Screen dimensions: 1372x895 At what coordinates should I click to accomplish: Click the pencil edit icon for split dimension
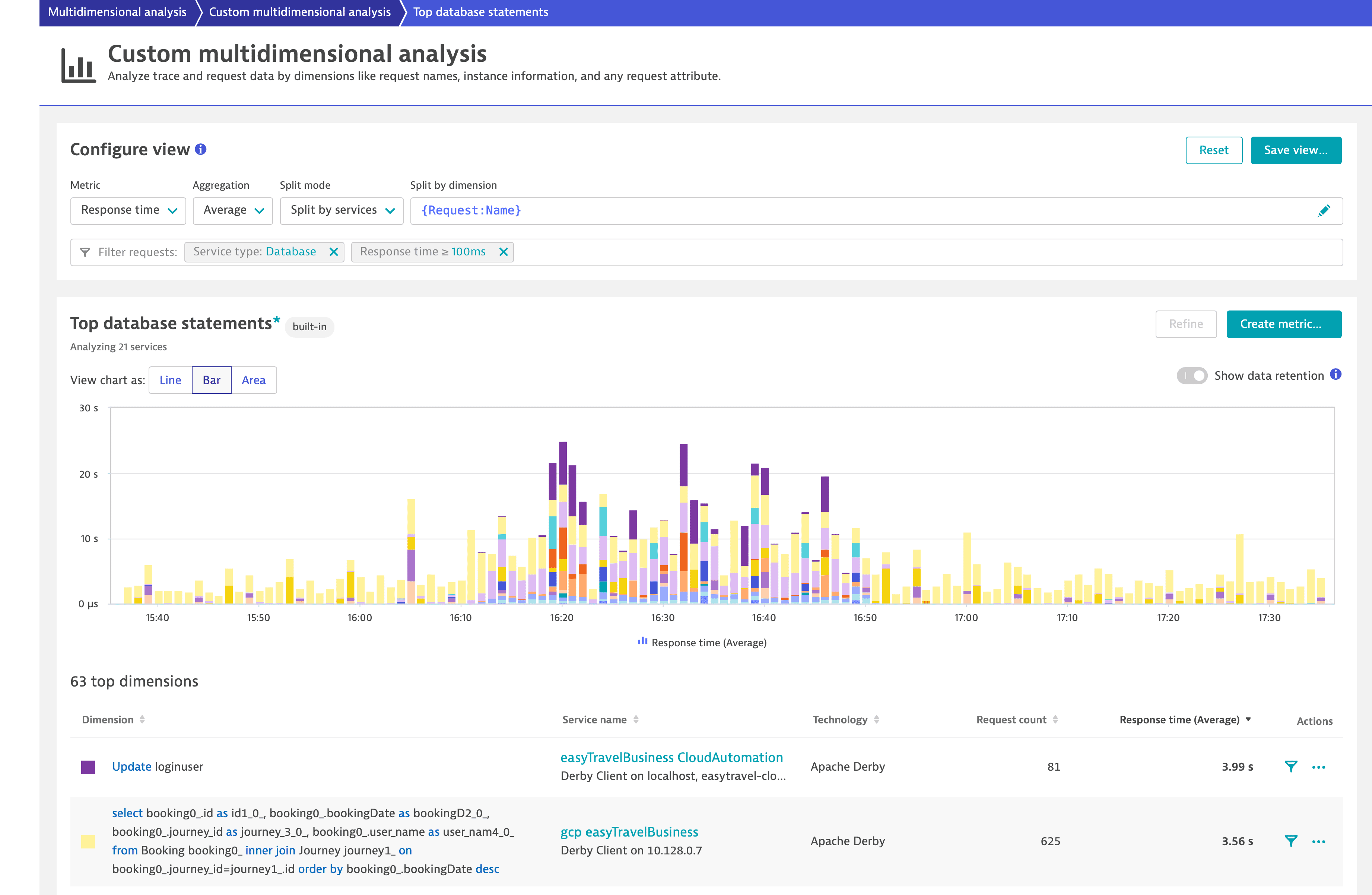pyautogui.click(x=1324, y=211)
